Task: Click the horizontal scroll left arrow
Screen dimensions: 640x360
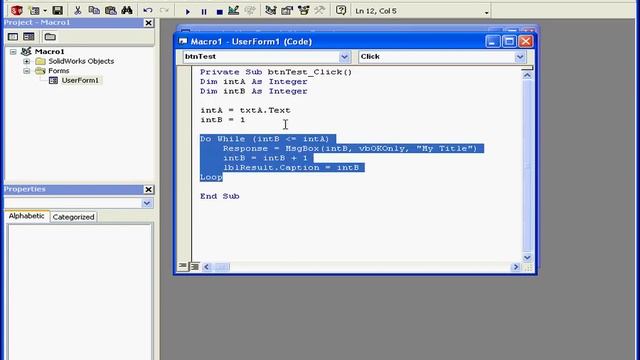Action: (x=207, y=267)
